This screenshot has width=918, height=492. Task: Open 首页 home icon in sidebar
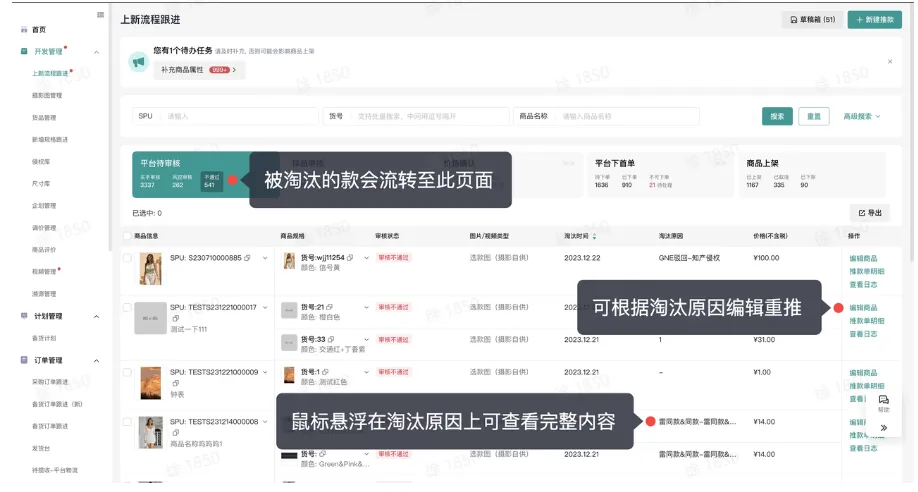click(x=24, y=29)
